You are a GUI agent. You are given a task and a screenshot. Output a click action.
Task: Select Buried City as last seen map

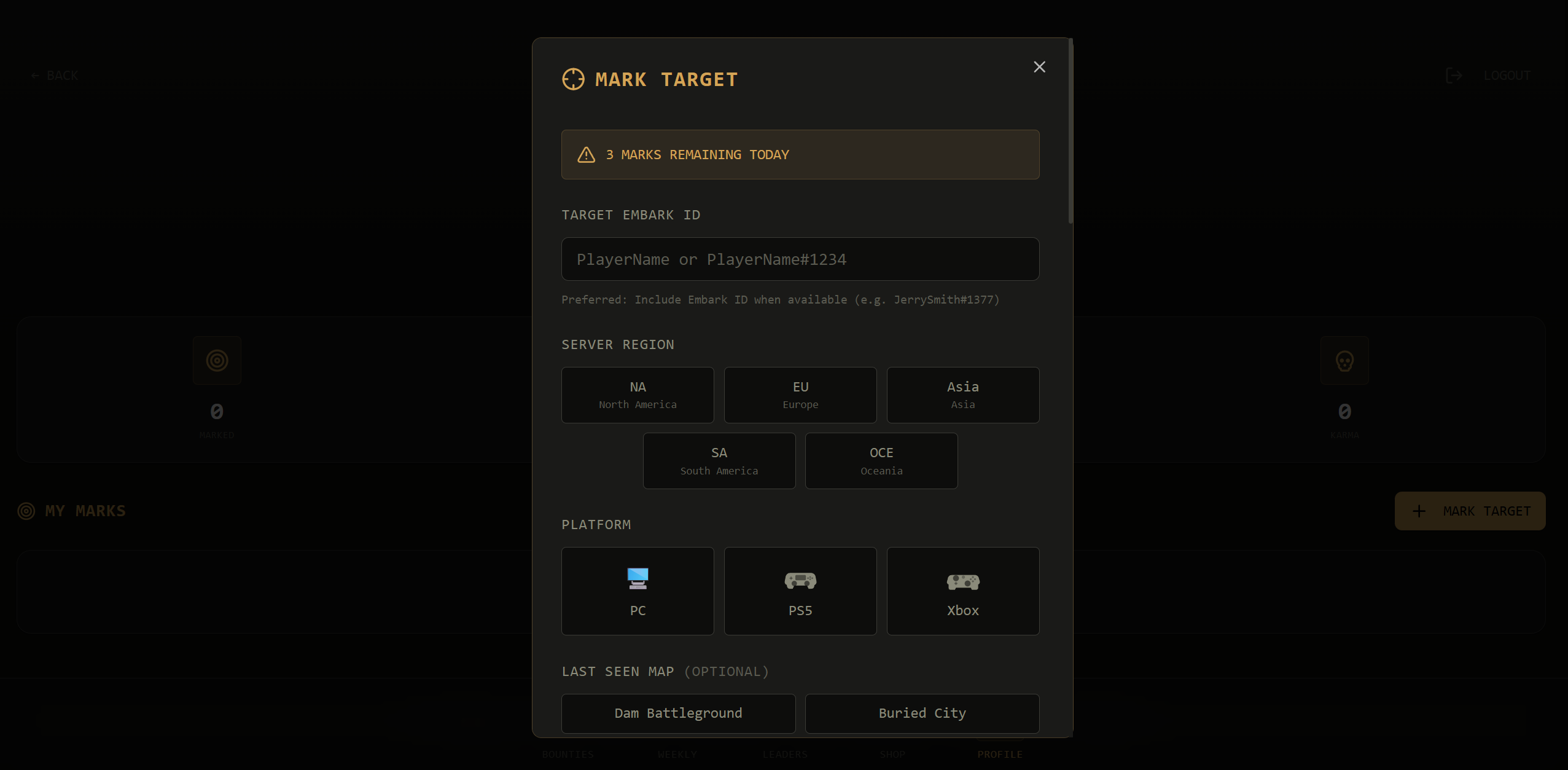[x=922, y=713]
